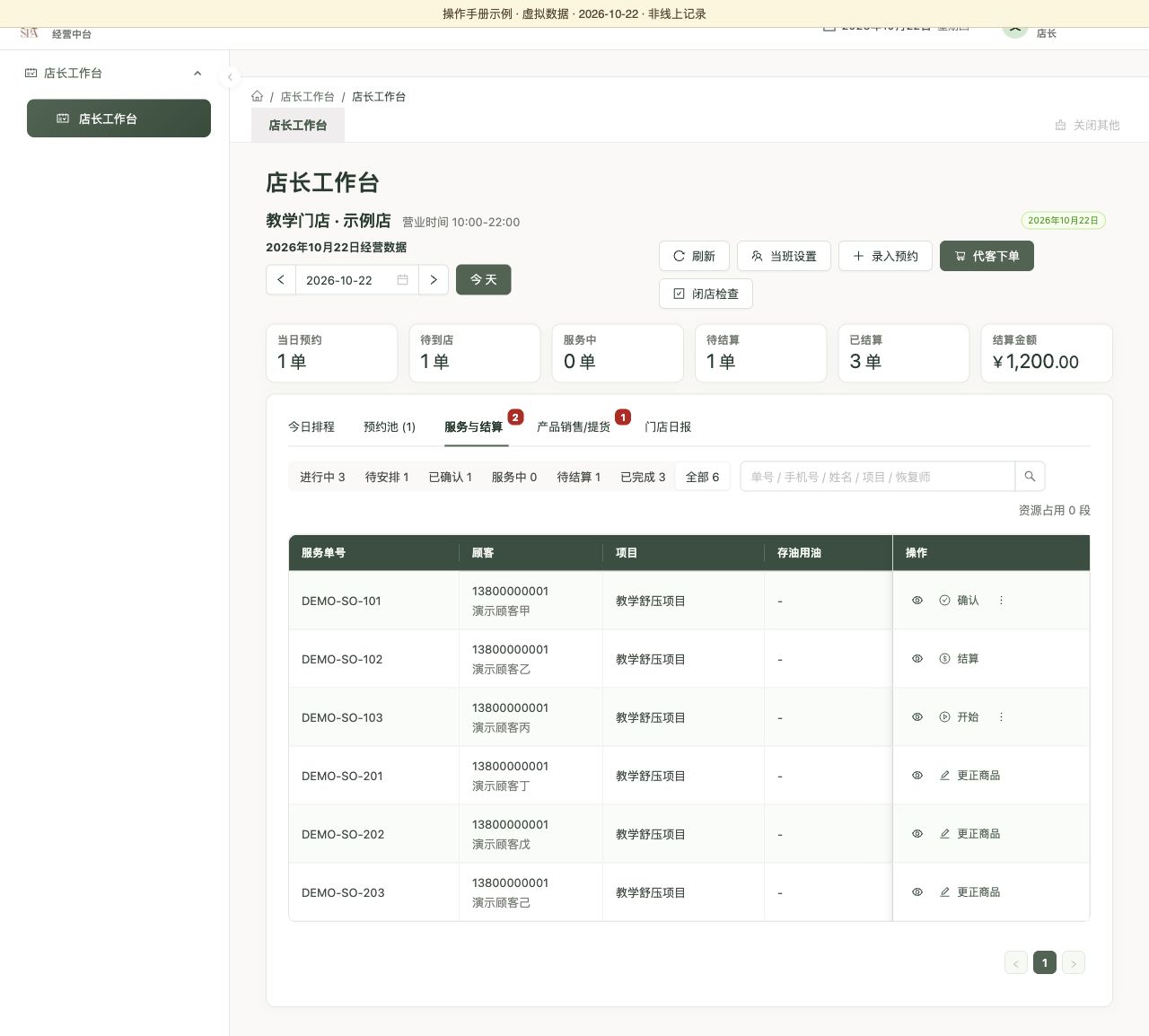Screen dimensions: 1149x1036
Task: Open the more-actions menu for DEMO-SO-103
Action: tap(1001, 717)
